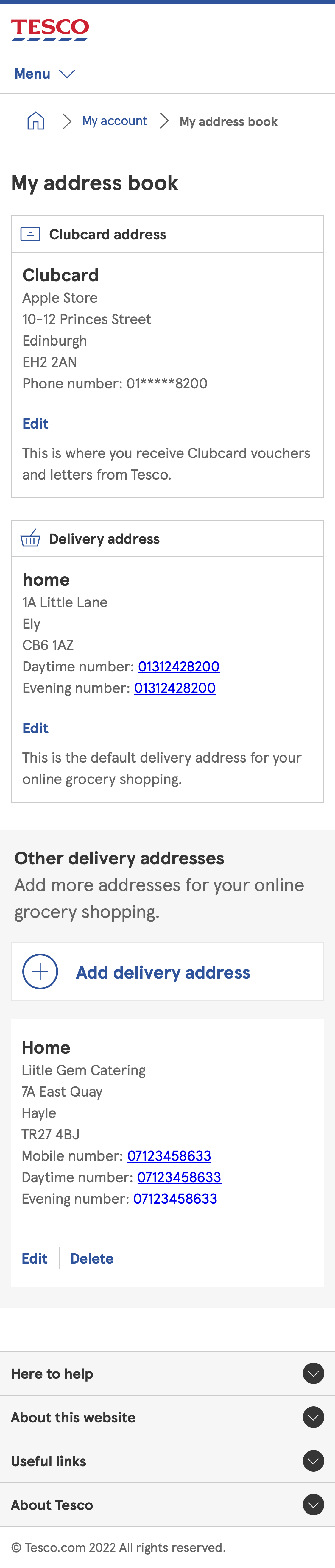The height and width of the screenshot is (1568, 335).
Task: Click the home icon in the breadcrumb
Action: click(35, 121)
